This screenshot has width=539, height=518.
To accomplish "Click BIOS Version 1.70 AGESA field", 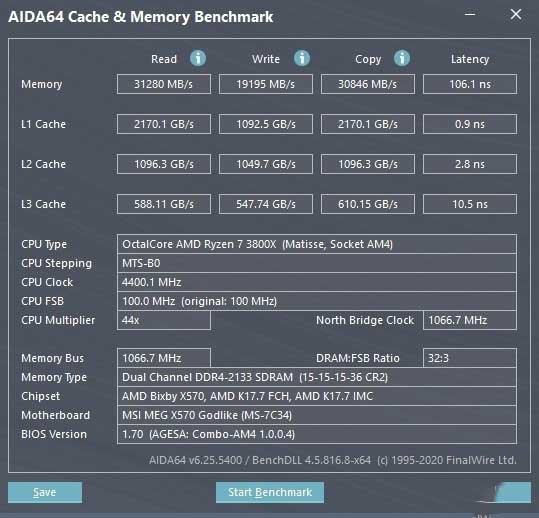I will [317, 434].
